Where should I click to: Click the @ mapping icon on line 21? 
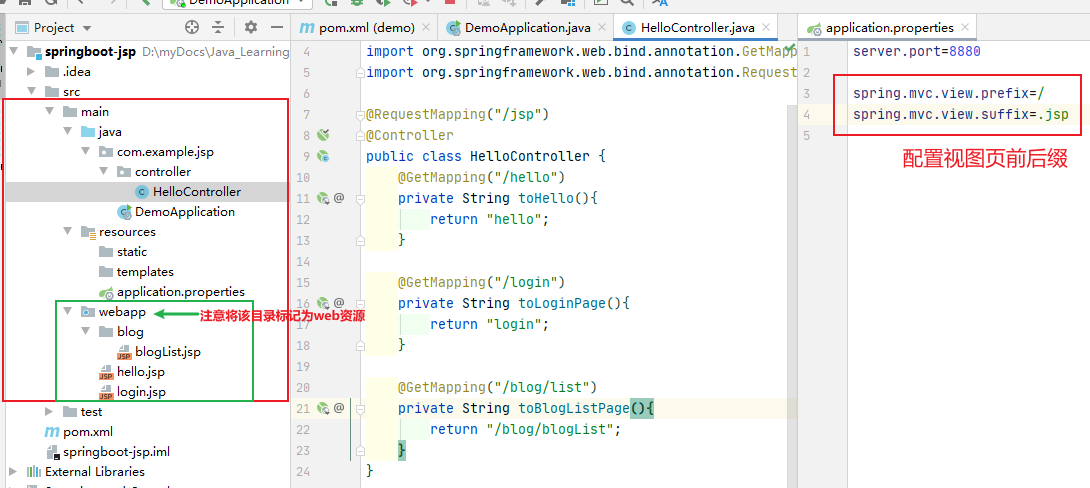click(339, 408)
